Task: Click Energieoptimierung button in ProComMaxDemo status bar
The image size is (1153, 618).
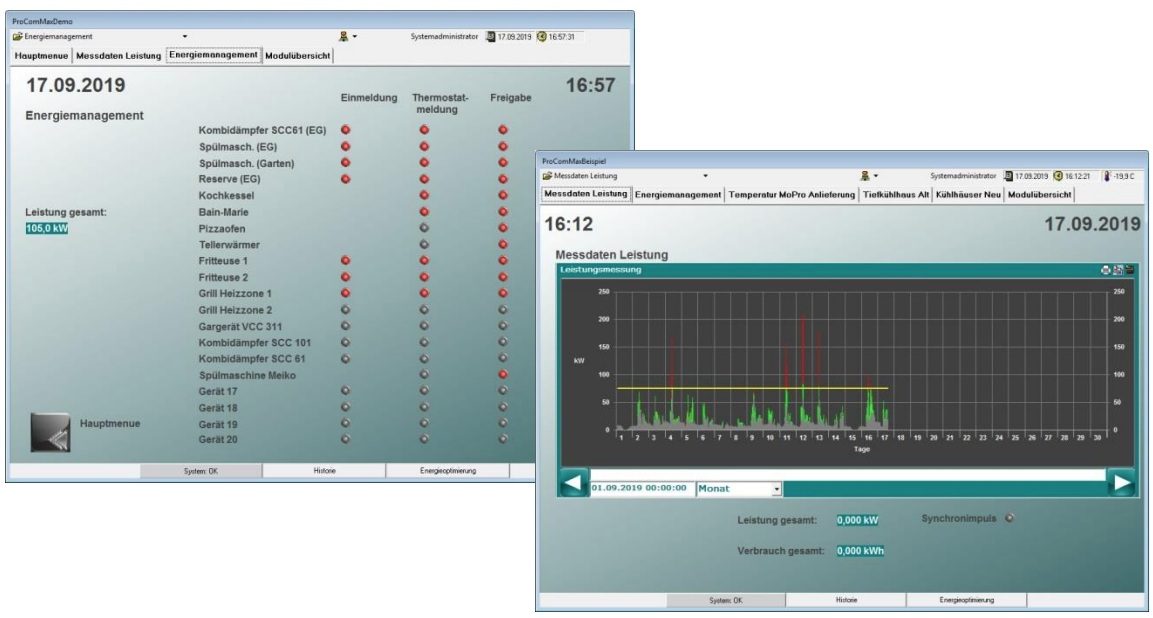Action: [x=447, y=470]
